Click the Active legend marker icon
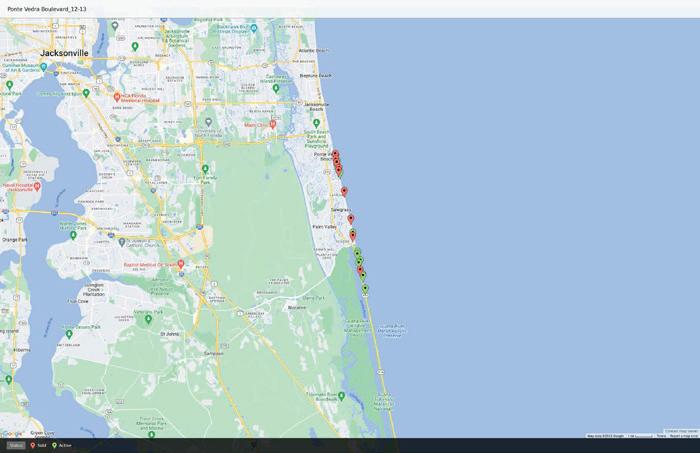This screenshot has width=700, height=453. (x=54, y=445)
